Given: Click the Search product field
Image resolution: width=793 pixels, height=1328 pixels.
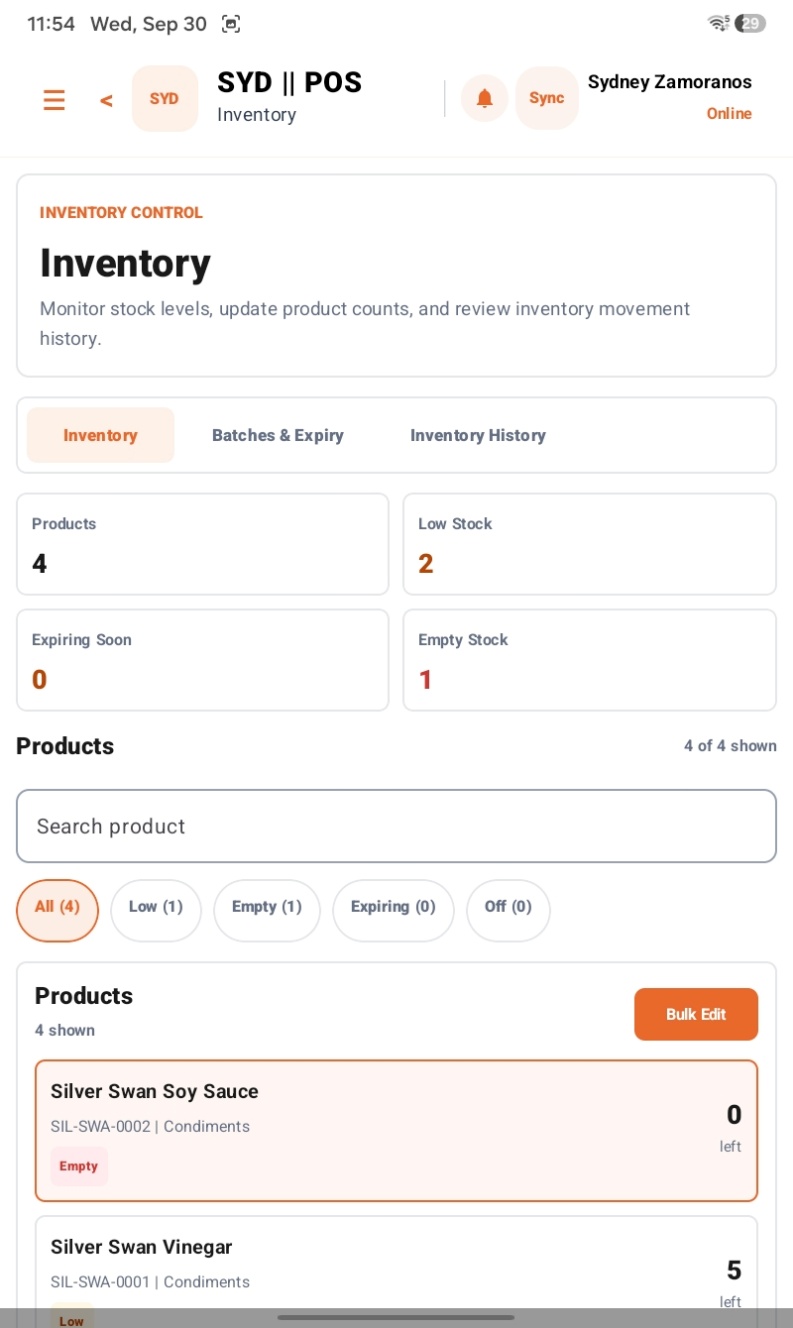Looking at the screenshot, I should pos(396,826).
